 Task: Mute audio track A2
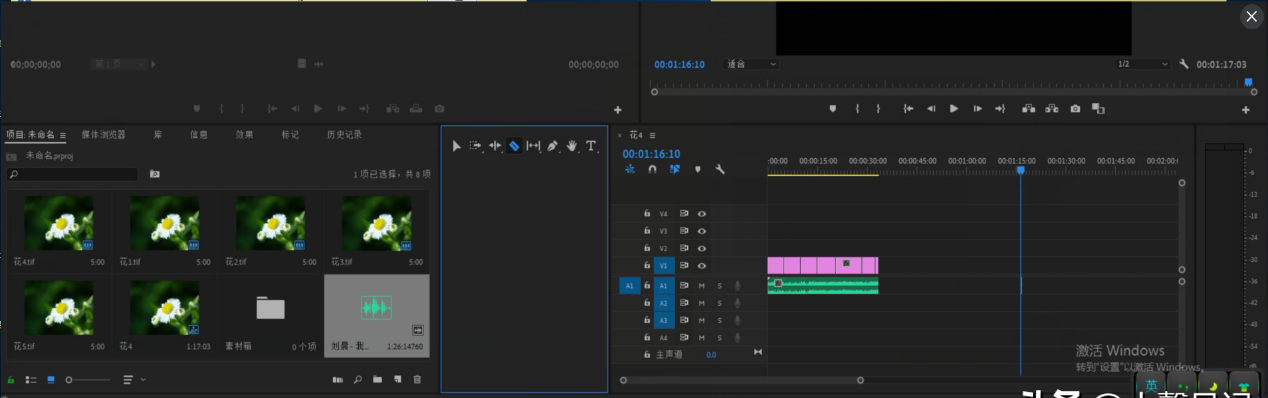[x=702, y=303]
